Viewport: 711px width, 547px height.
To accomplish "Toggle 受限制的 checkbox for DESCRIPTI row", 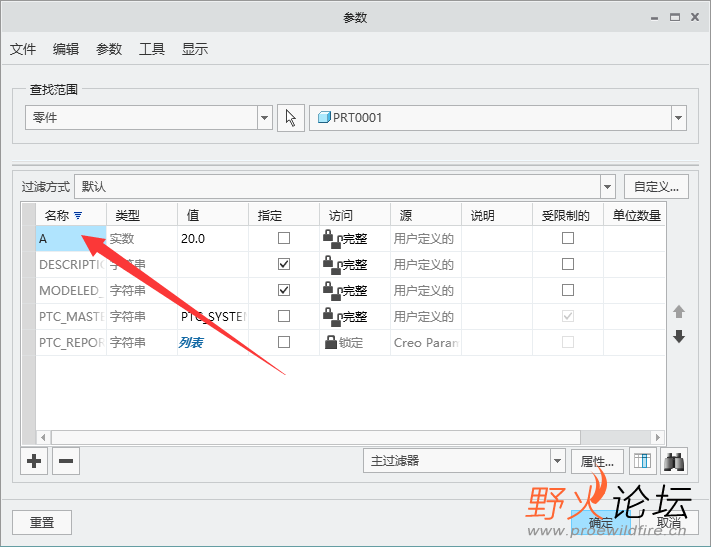I will click(x=568, y=264).
